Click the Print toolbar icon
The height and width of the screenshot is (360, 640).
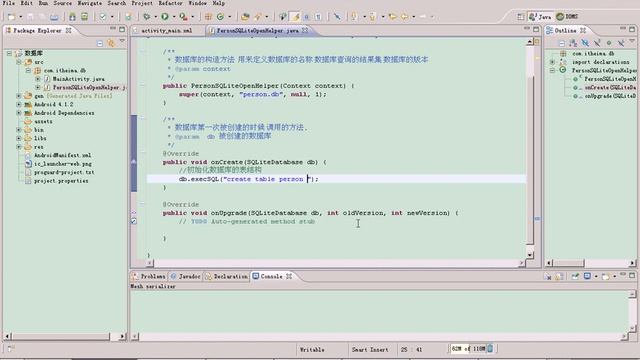click(54, 17)
